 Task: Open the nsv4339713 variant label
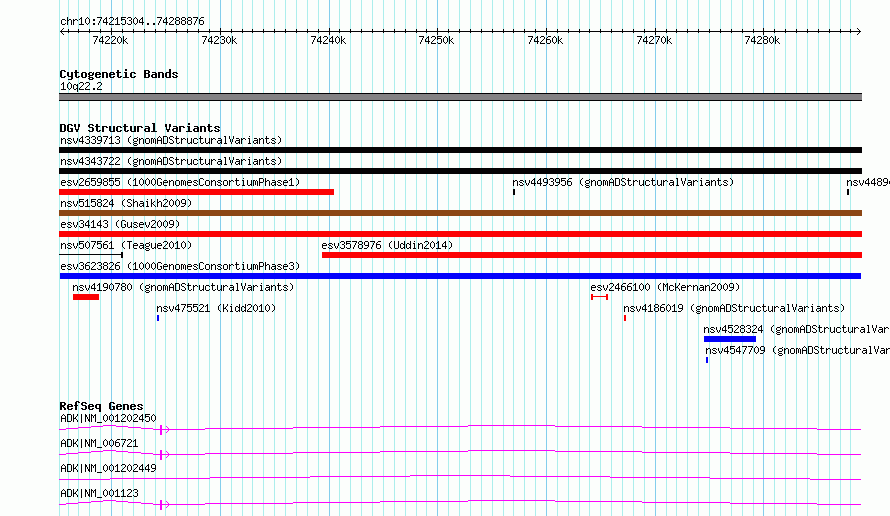tap(171, 140)
